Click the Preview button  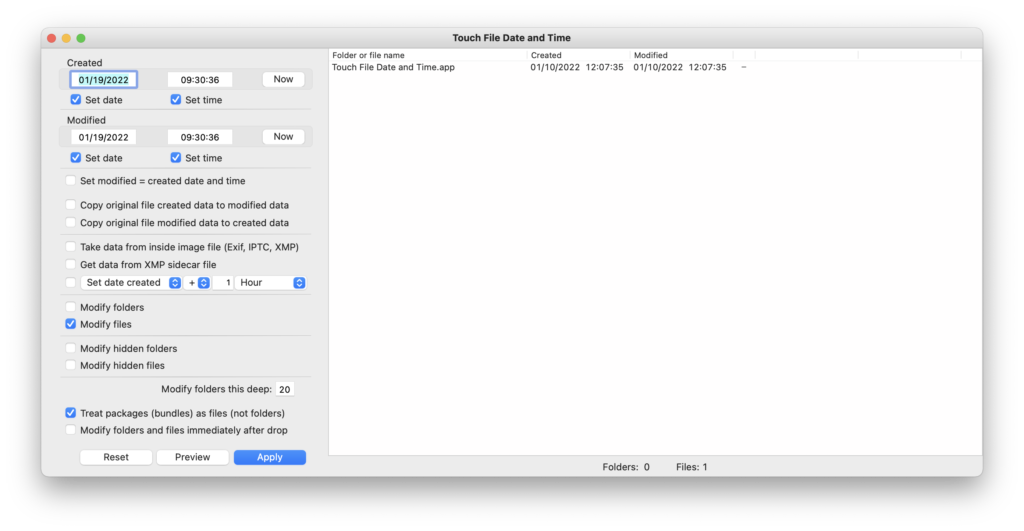(193, 457)
